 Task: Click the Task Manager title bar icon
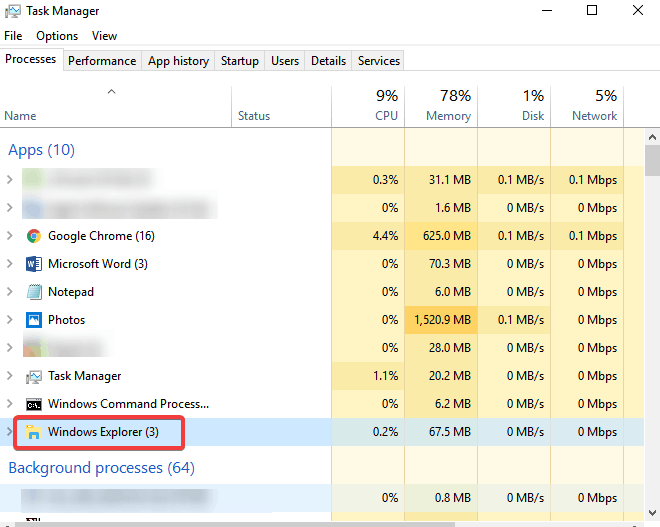[13, 11]
